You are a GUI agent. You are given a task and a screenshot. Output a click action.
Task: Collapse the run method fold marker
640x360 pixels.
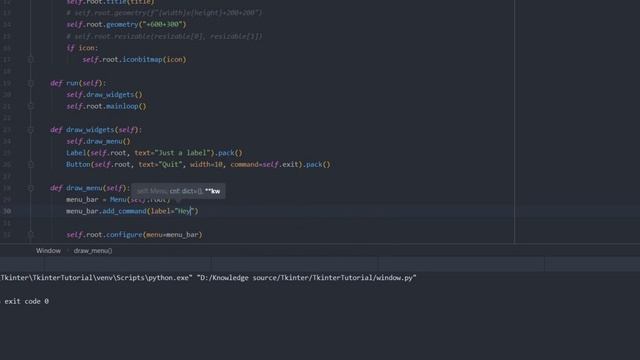tap(31, 83)
